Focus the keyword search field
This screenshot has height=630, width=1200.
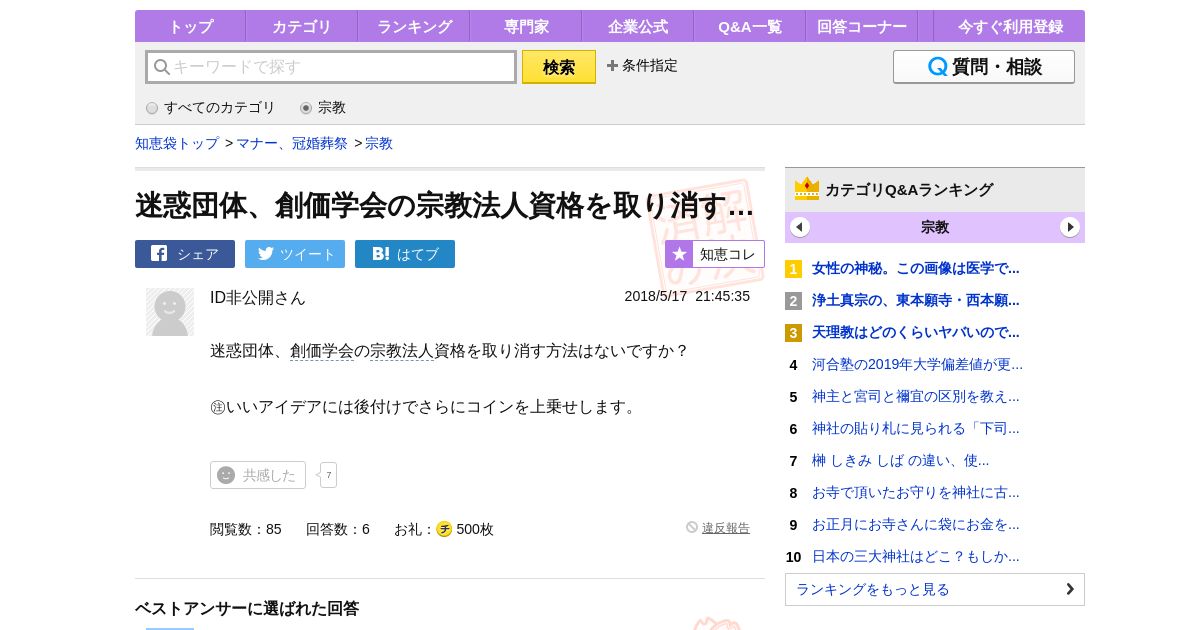(x=331, y=67)
